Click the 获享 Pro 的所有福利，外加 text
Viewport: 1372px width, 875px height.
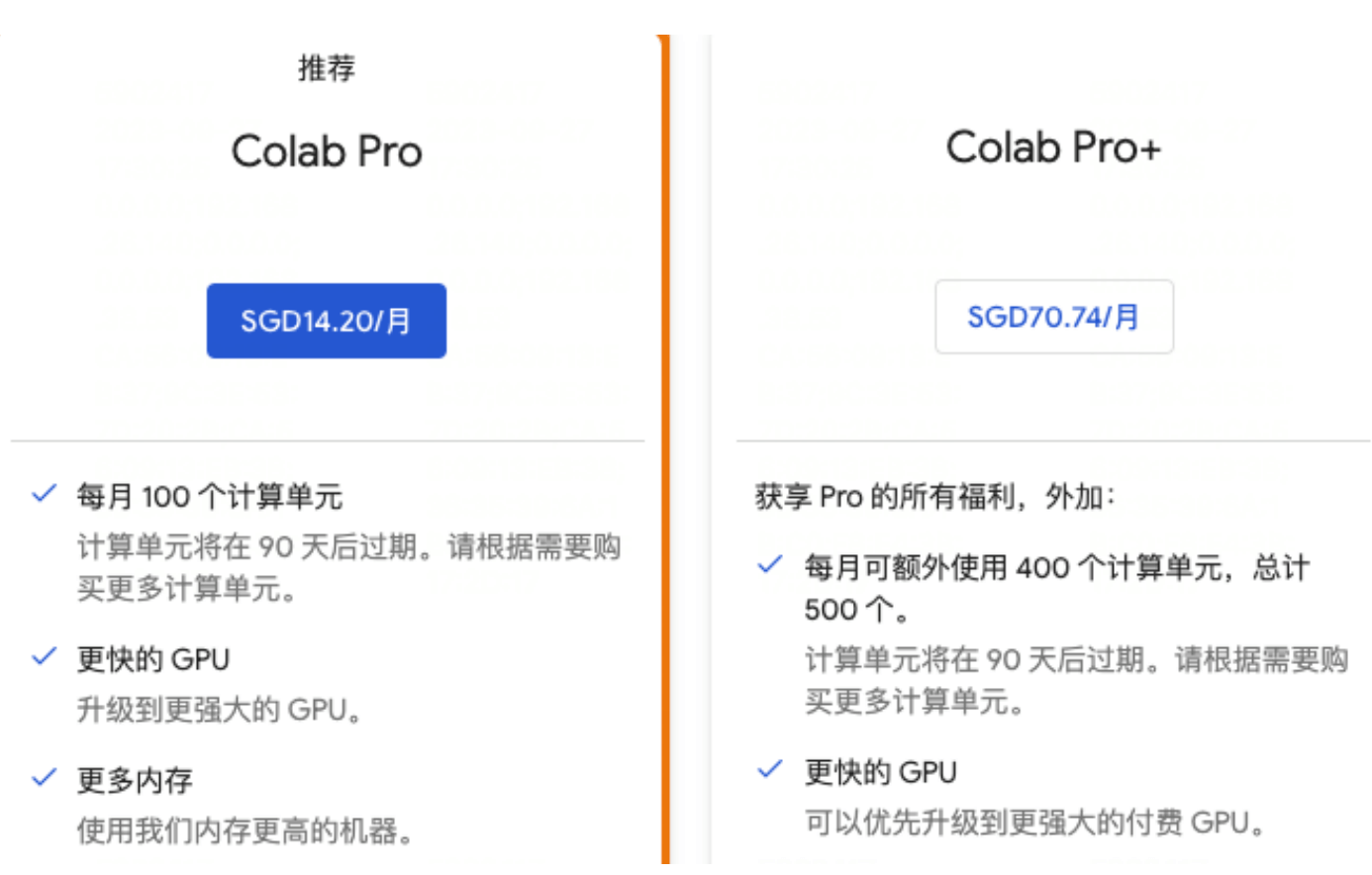tap(934, 496)
